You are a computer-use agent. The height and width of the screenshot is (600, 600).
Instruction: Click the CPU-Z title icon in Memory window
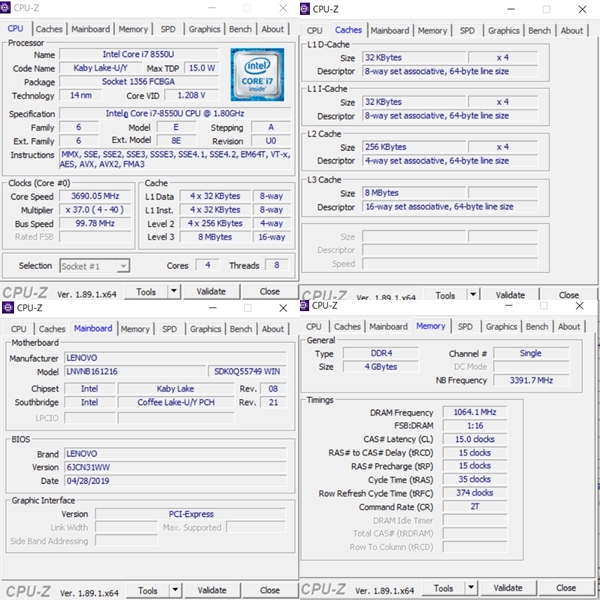[305, 305]
